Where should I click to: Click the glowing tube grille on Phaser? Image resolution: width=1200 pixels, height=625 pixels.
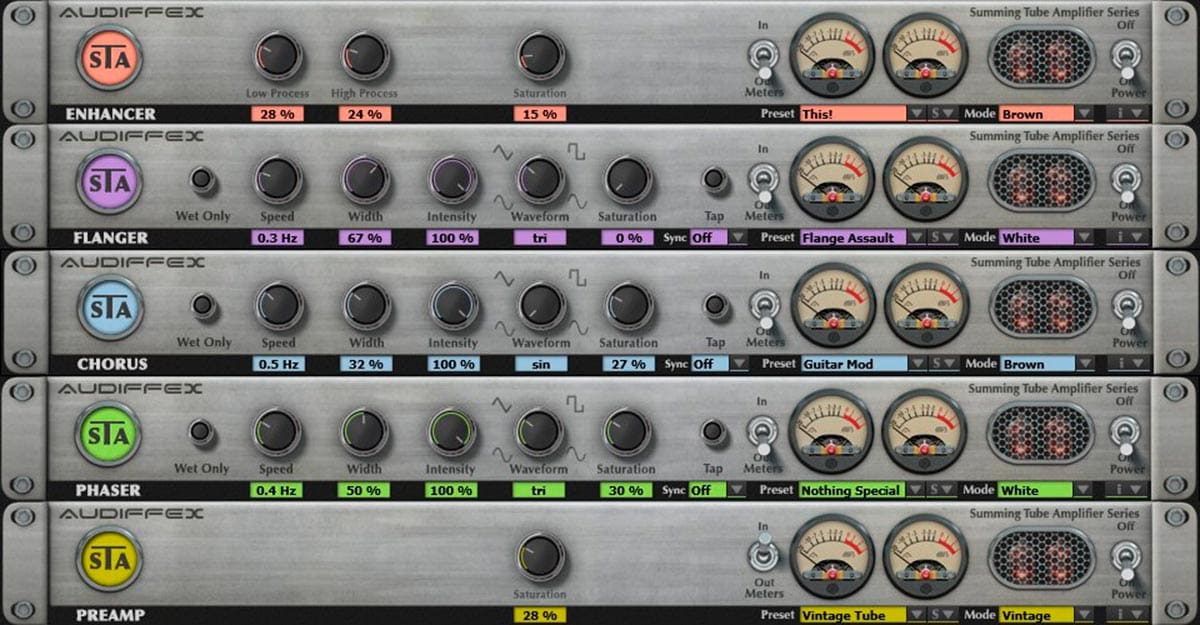pyautogui.click(x=1041, y=433)
